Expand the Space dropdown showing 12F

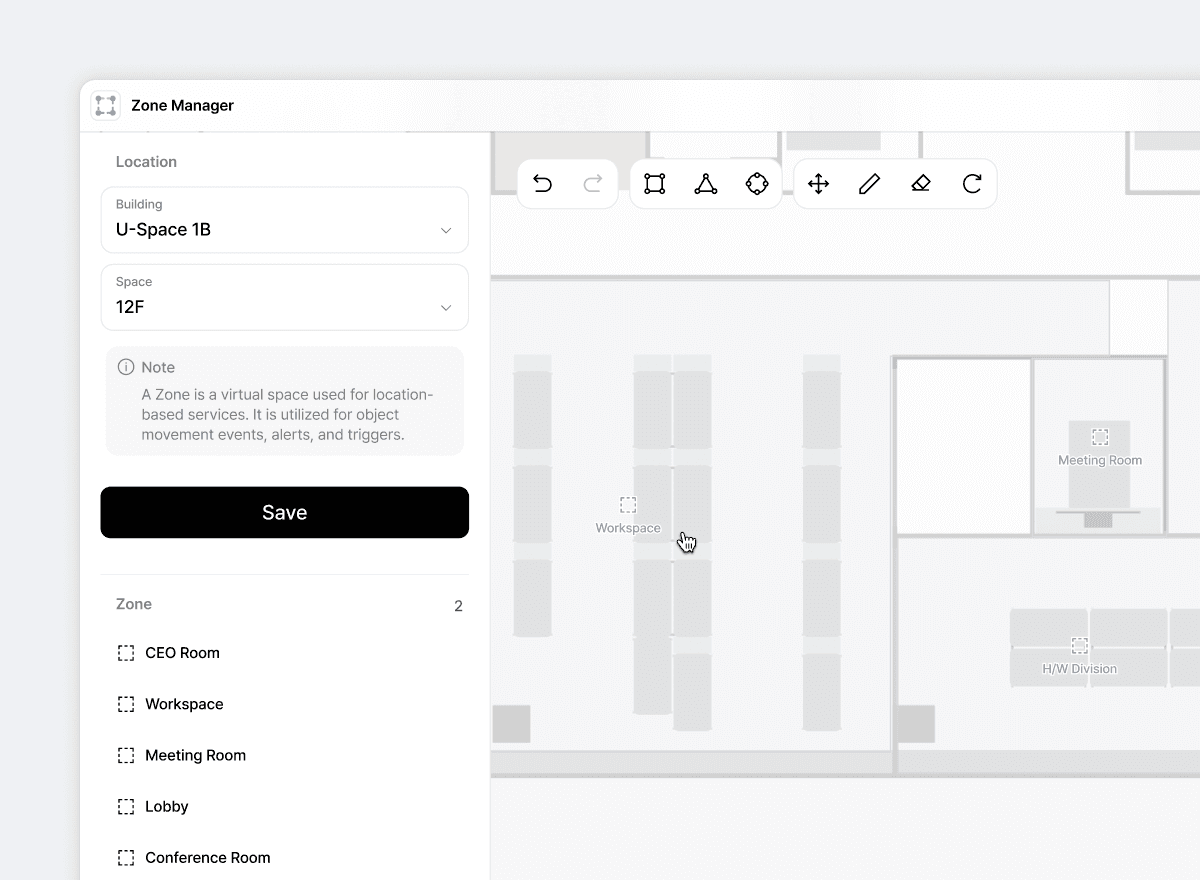click(x=285, y=297)
